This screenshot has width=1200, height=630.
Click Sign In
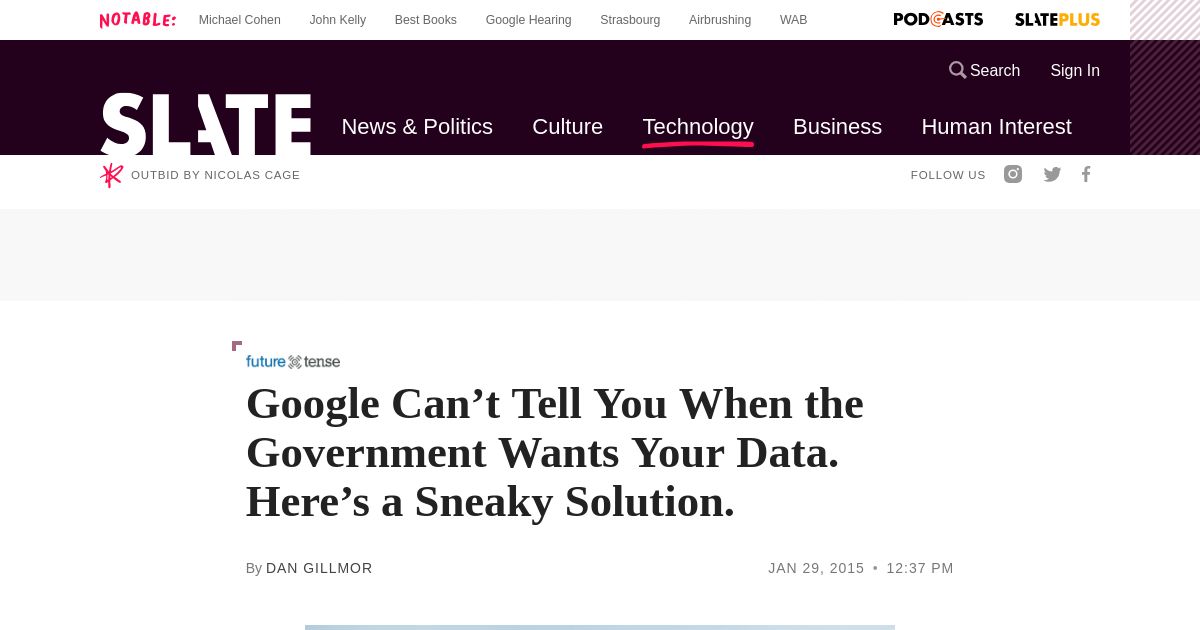1075,70
